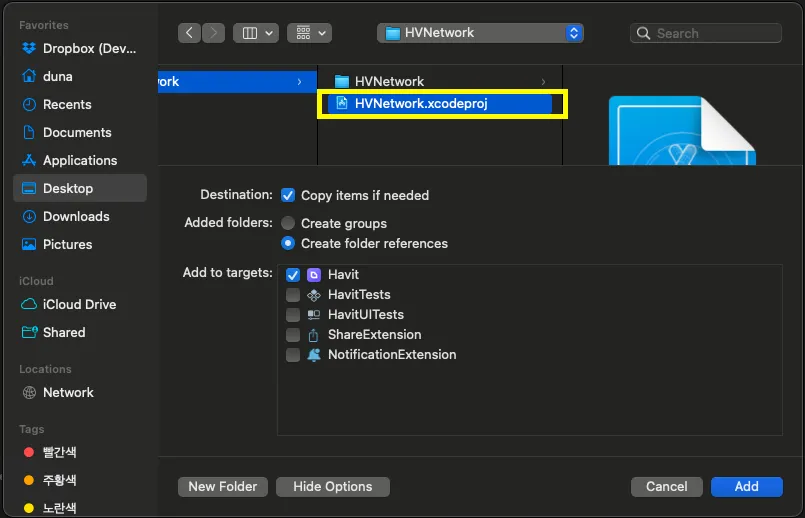
Task: Select Desktop in the sidebar
Action: pyautogui.click(x=80, y=188)
